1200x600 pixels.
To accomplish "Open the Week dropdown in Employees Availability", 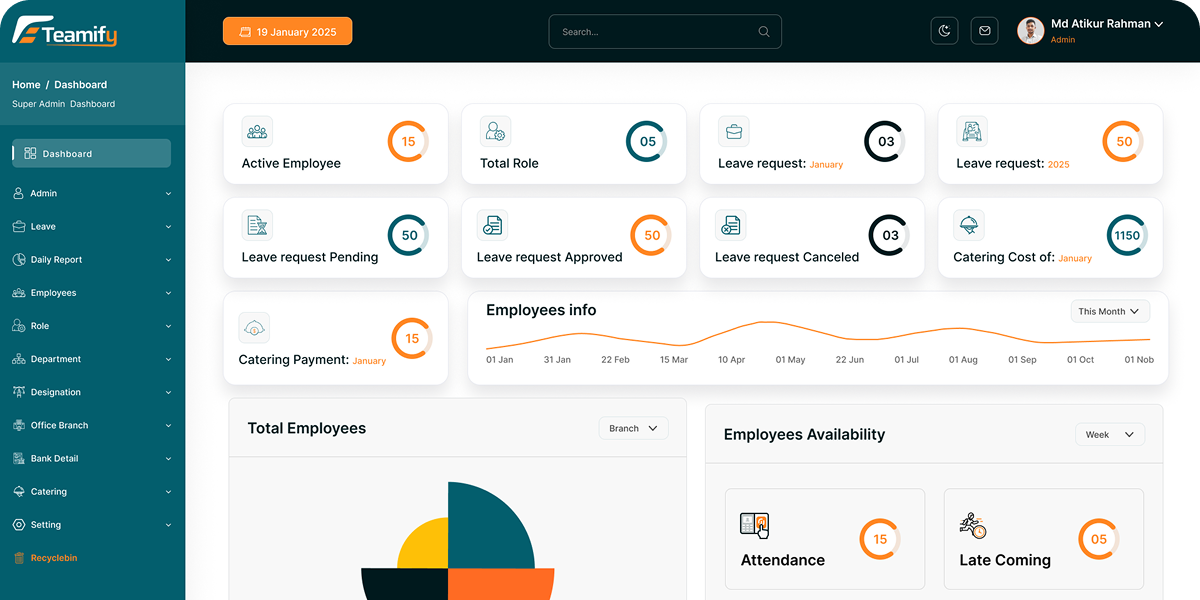I will [1109, 435].
